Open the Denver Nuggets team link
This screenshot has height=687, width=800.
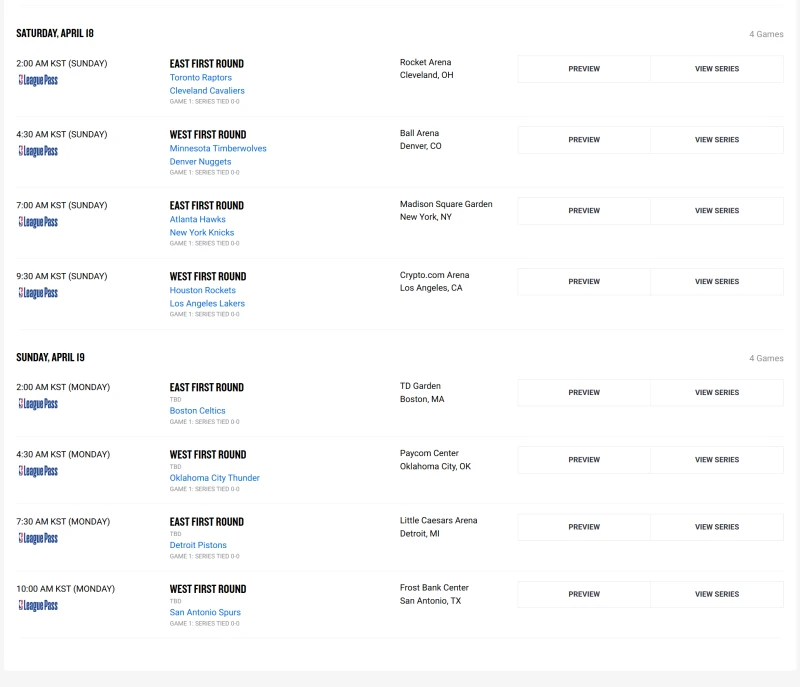201,162
